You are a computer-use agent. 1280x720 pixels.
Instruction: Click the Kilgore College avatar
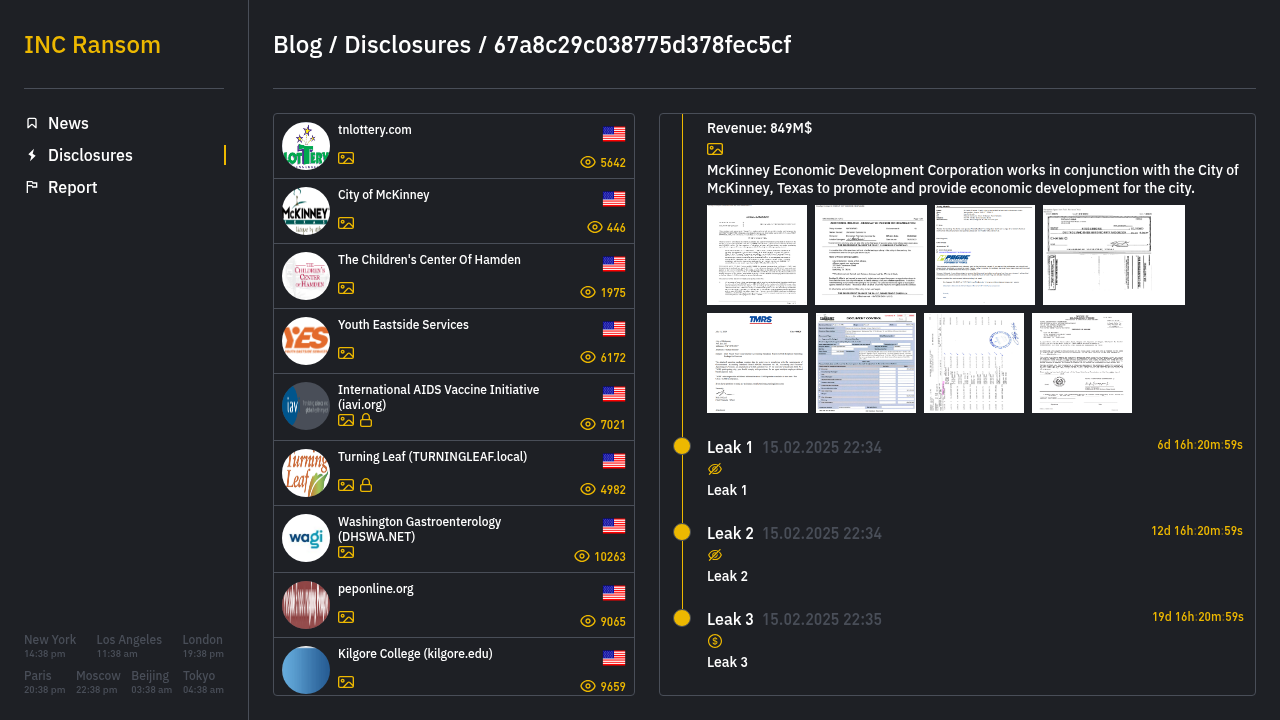(306, 670)
